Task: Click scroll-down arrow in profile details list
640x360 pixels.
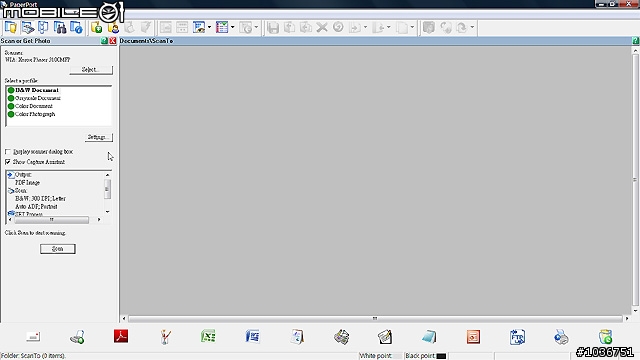Action: (x=107, y=211)
